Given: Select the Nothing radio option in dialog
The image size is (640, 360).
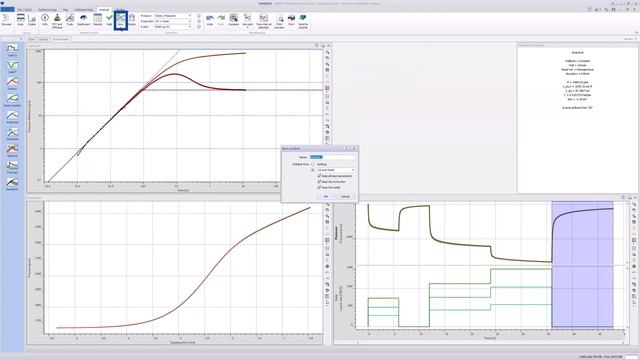Looking at the screenshot, I should coord(313,164).
